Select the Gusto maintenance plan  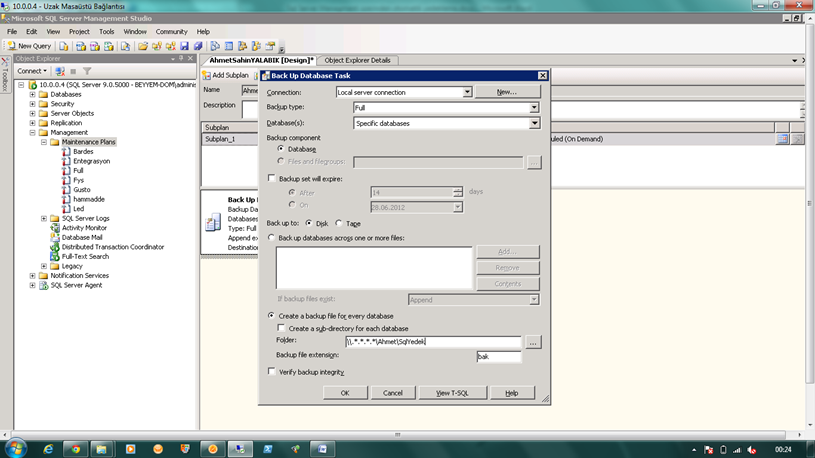coord(82,190)
